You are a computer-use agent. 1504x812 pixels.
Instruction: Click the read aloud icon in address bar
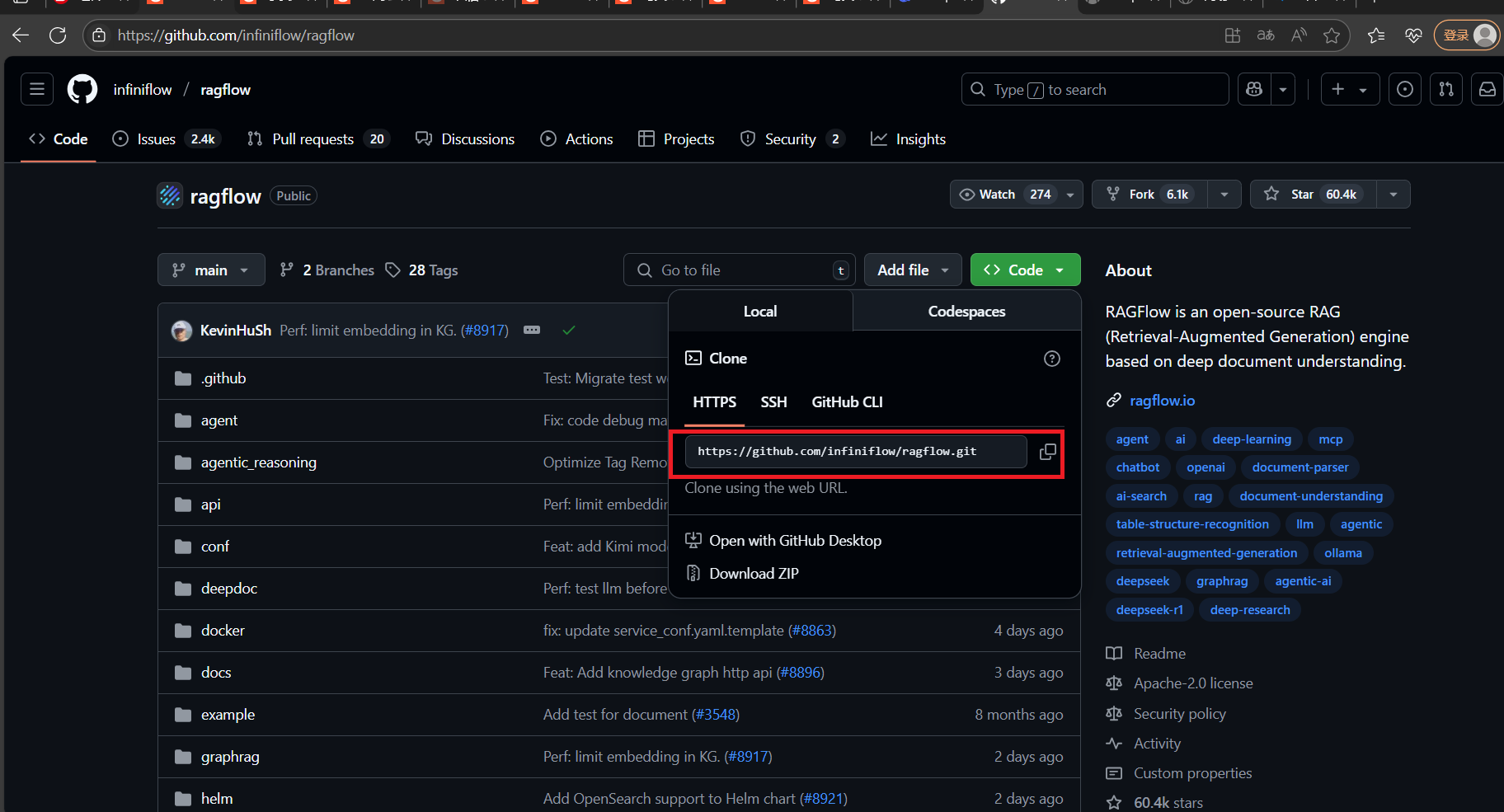pos(1299,35)
